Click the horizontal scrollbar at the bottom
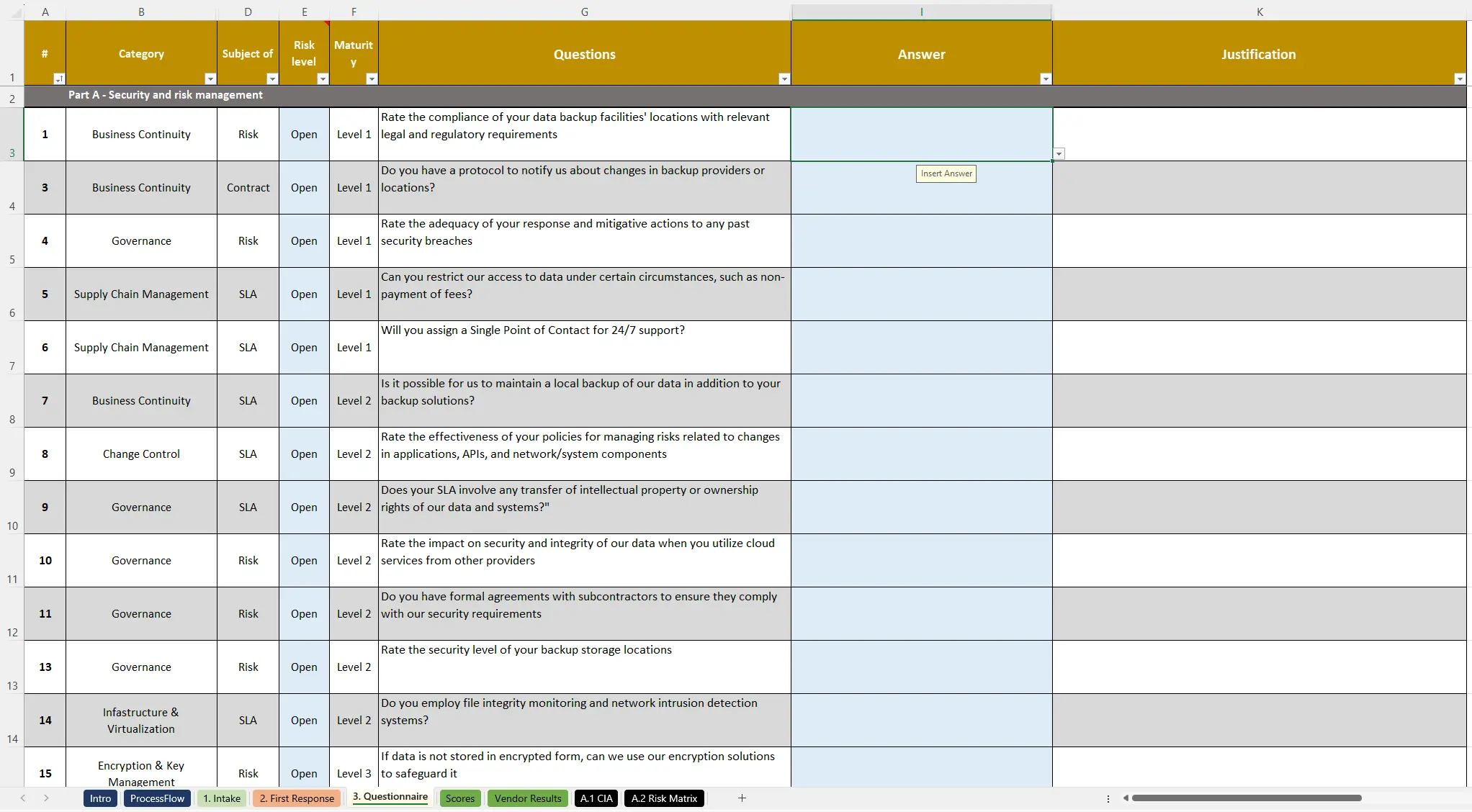The height and width of the screenshot is (812, 1472). pos(1246,798)
